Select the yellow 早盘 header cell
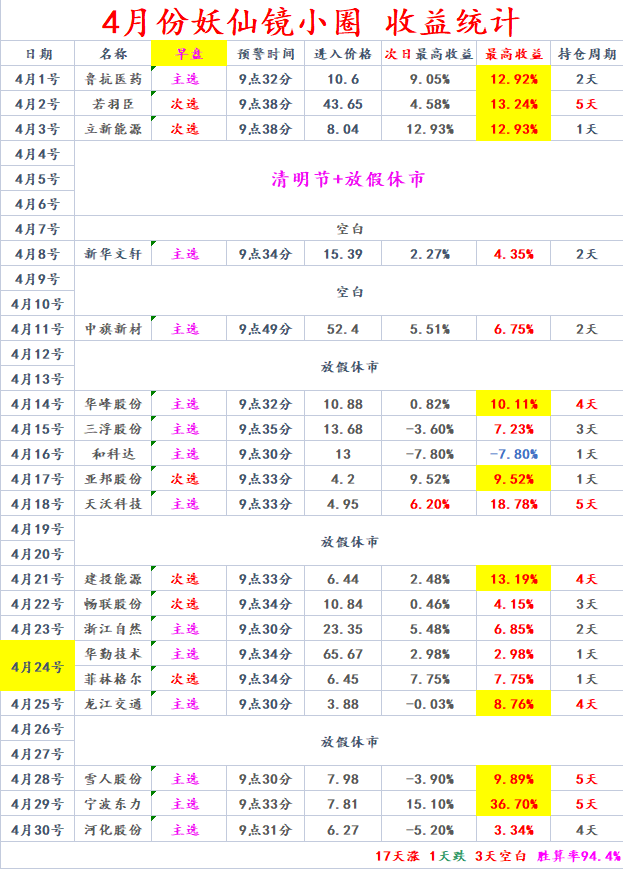 pyautogui.click(x=189, y=54)
